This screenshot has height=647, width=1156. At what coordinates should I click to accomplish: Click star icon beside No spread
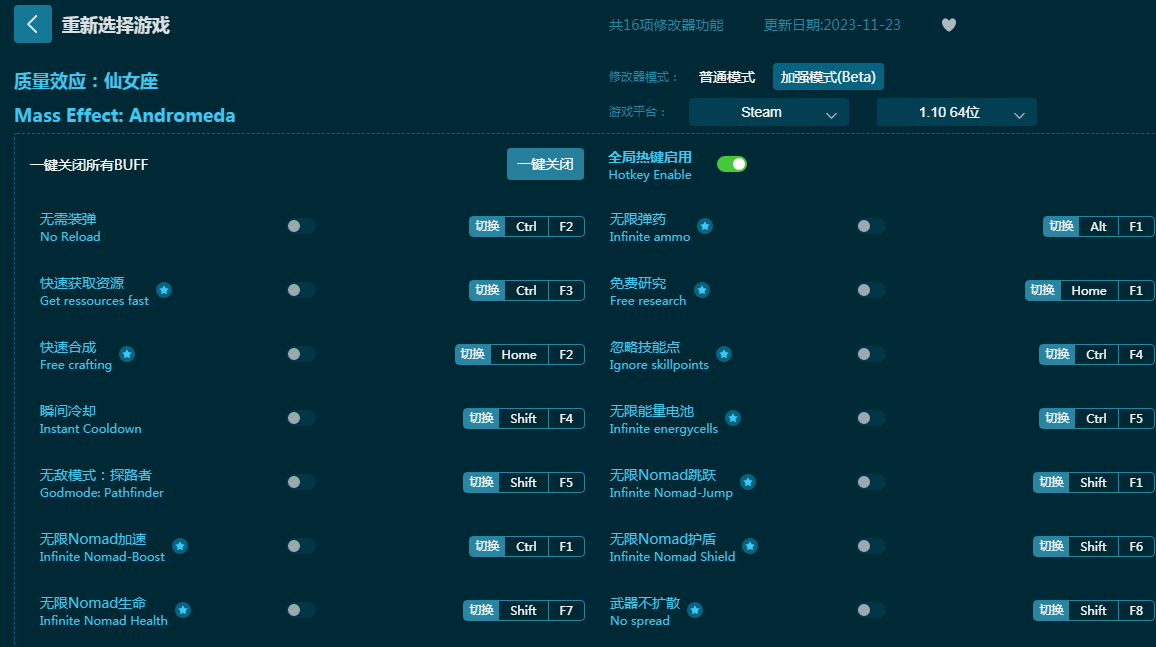click(x=694, y=610)
